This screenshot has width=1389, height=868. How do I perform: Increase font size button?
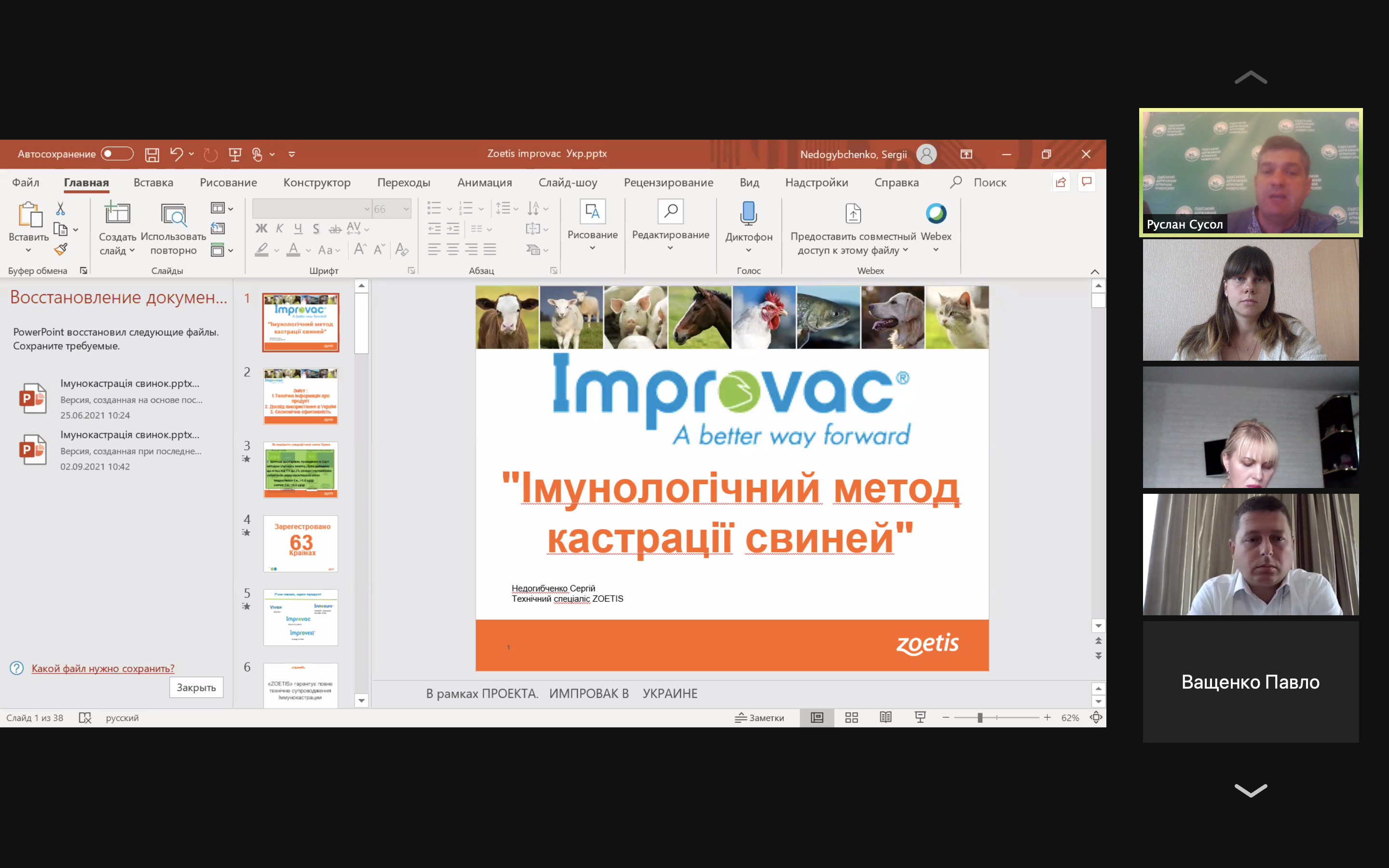pyautogui.click(x=360, y=249)
